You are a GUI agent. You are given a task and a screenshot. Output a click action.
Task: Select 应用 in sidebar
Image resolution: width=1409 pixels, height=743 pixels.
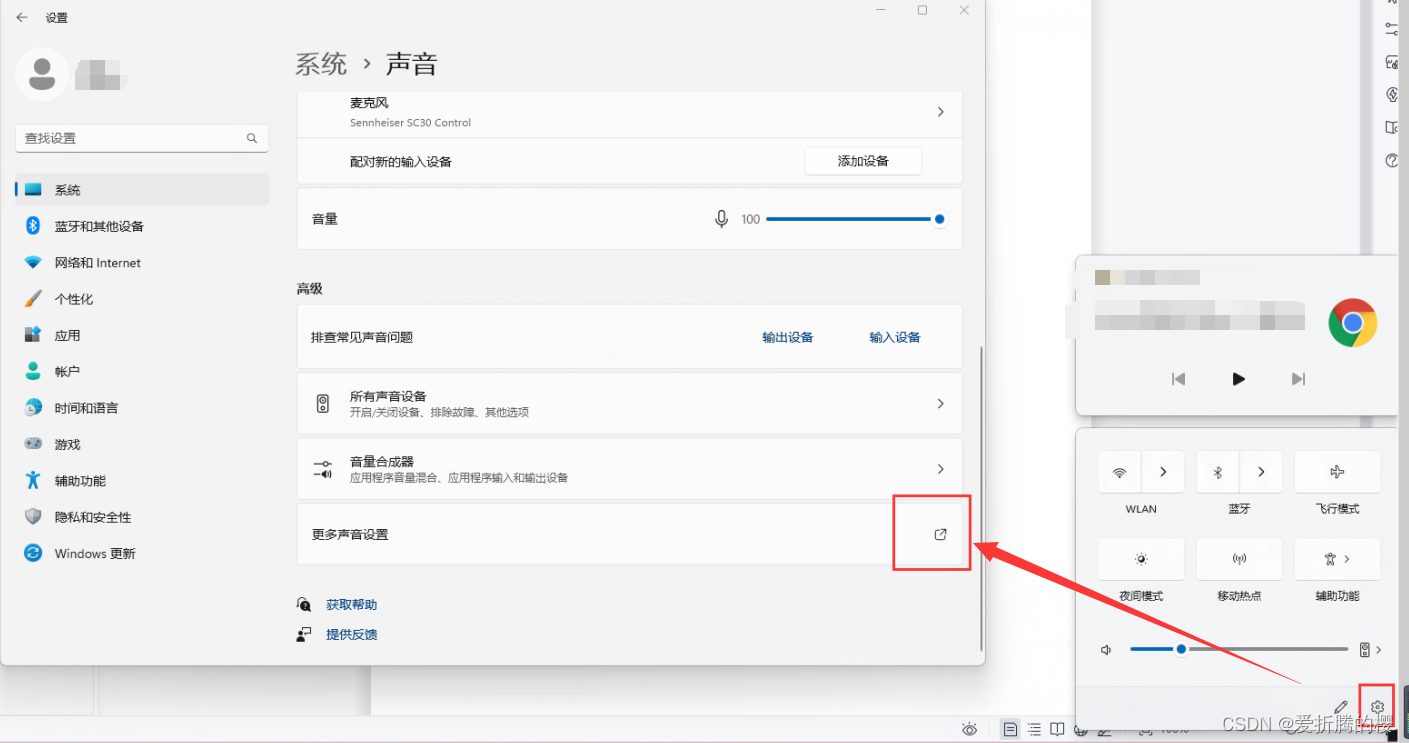(x=142, y=335)
